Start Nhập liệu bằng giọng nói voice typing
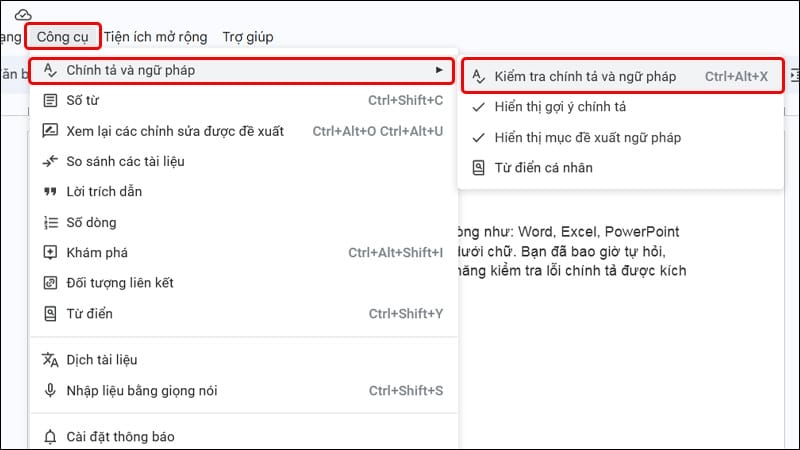Image resolution: width=800 pixels, height=450 pixels. click(243, 391)
